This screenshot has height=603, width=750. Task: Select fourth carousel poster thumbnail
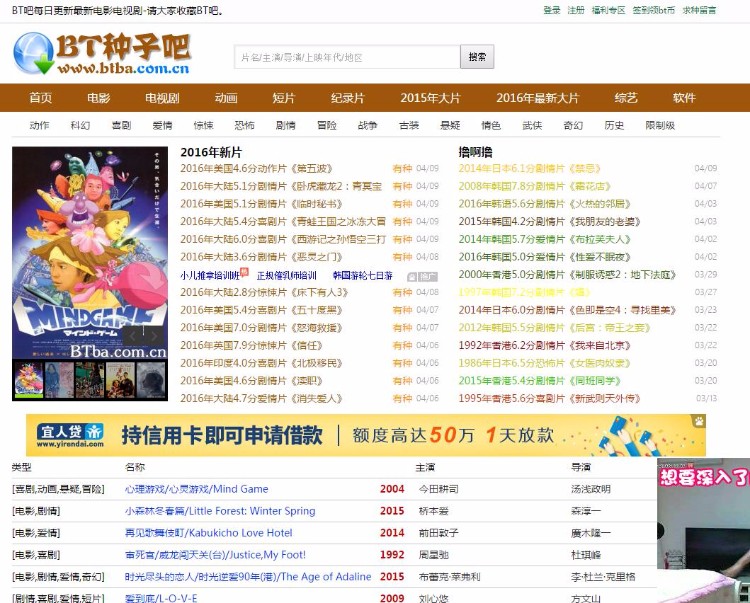121,380
